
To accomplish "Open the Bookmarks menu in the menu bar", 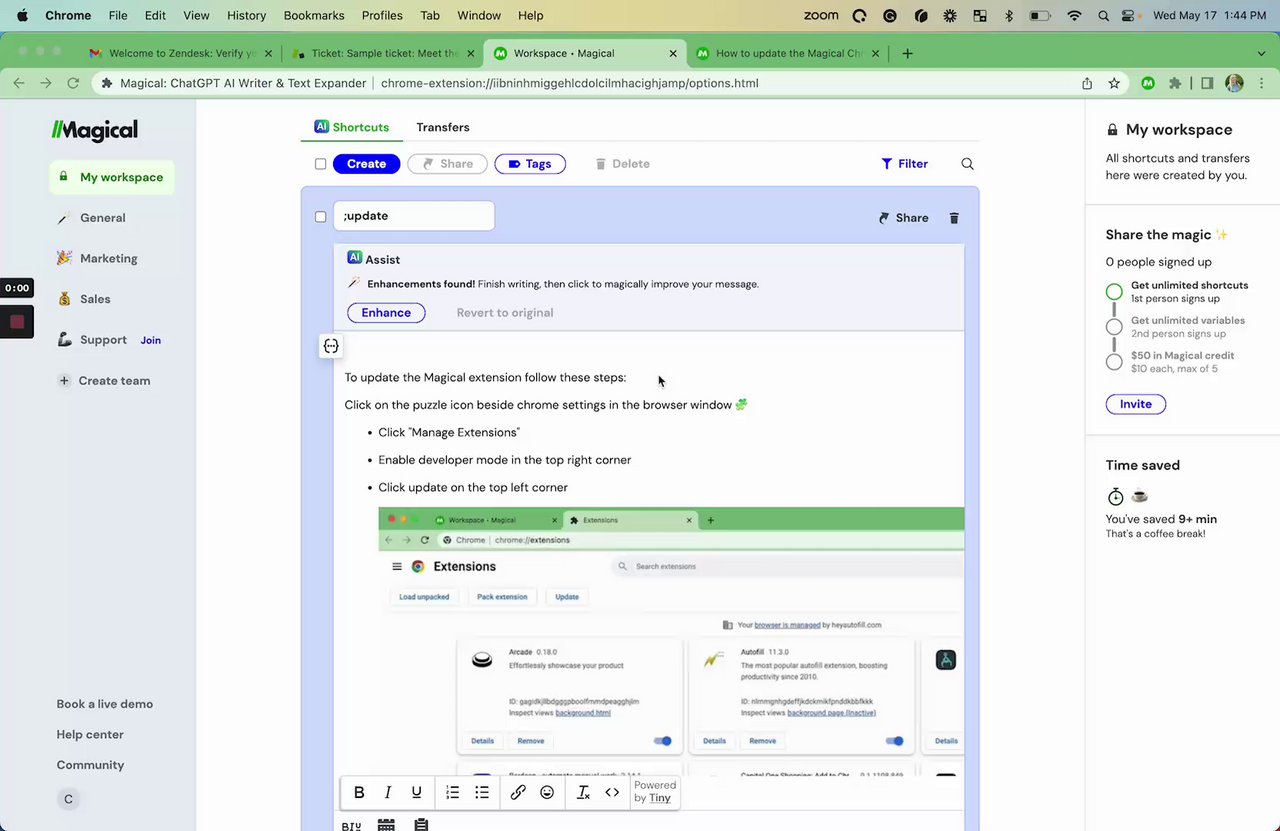I will point(314,15).
